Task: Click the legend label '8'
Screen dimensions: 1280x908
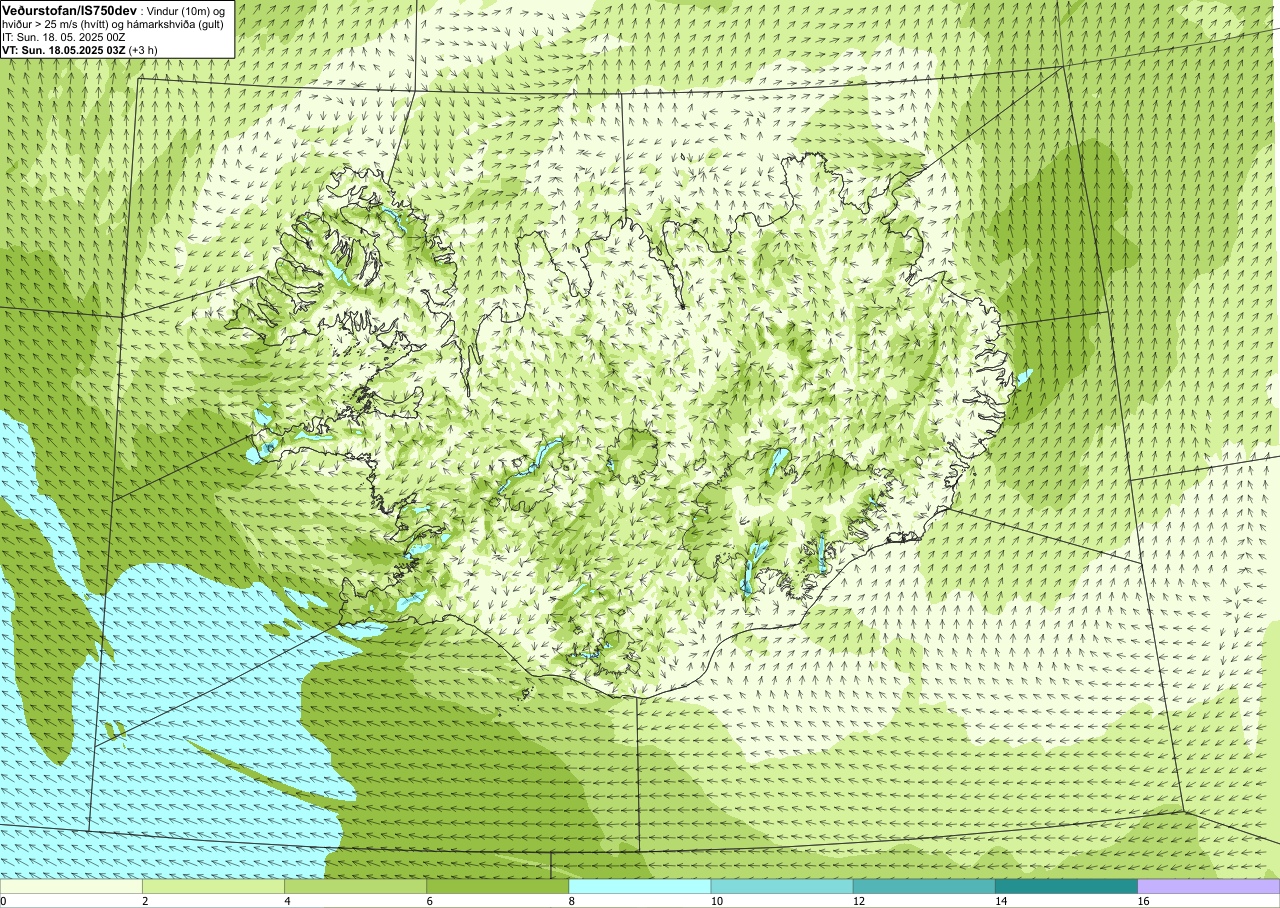Action: (x=573, y=901)
